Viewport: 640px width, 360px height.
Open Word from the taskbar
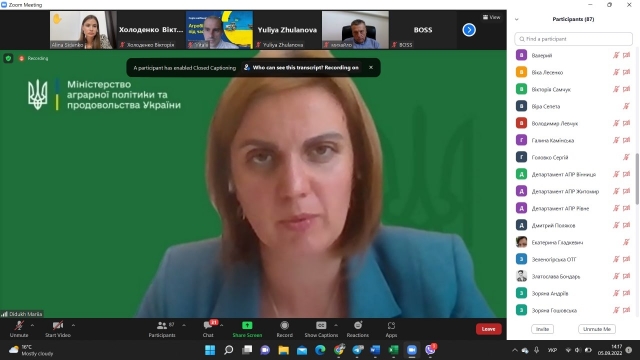375,350
